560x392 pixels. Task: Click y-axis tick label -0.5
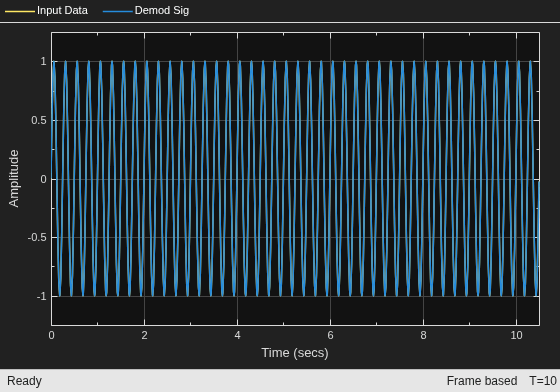[37, 237]
